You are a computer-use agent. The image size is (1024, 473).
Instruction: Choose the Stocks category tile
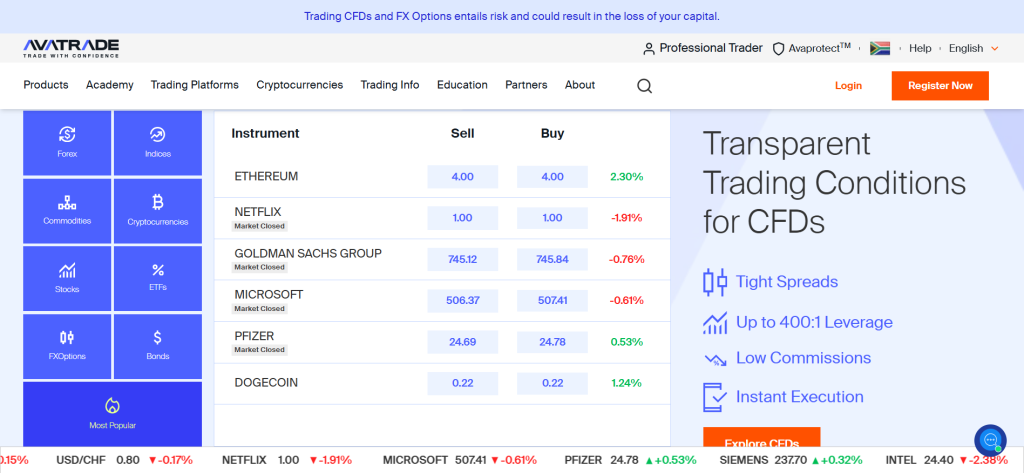67,278
